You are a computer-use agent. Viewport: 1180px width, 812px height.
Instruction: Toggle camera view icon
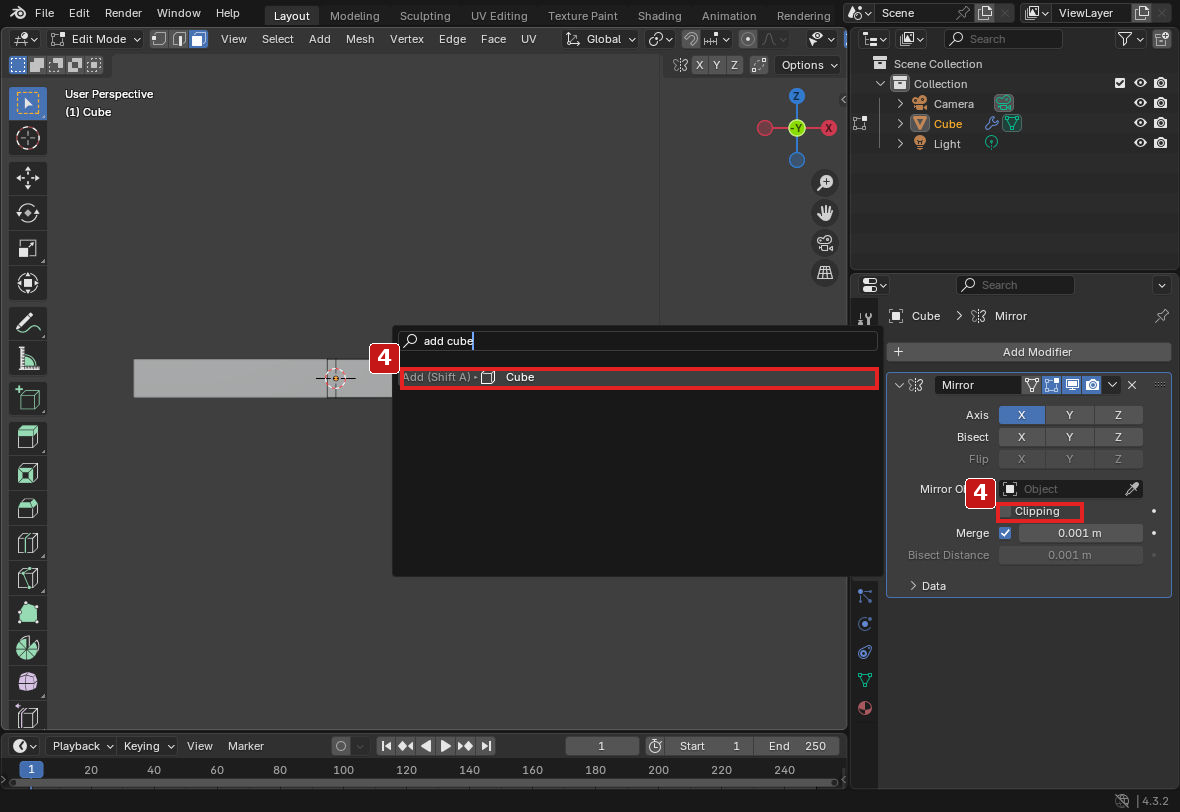click(826, 243)
